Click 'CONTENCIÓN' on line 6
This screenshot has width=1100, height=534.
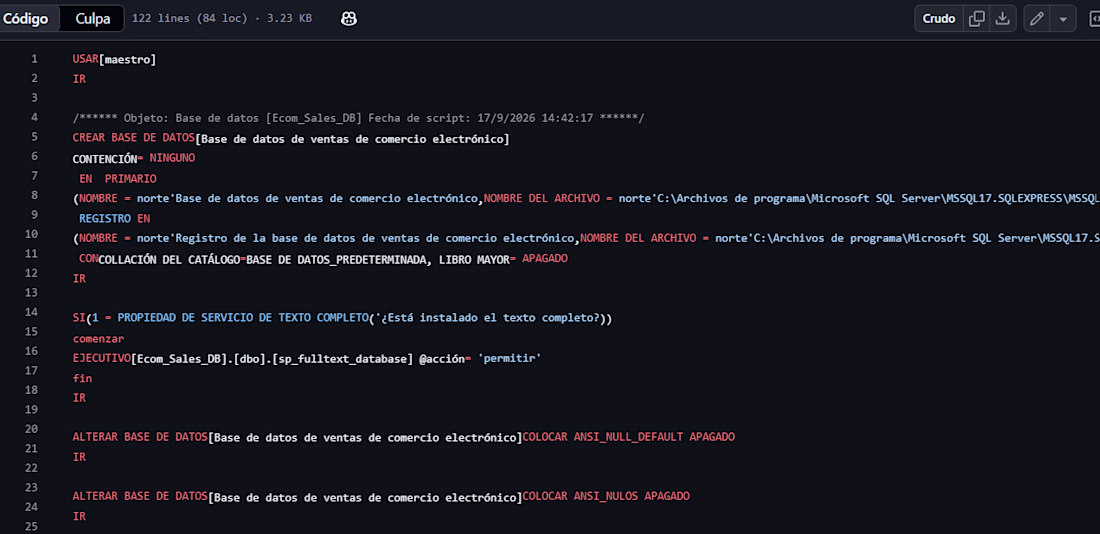[105, 159]
